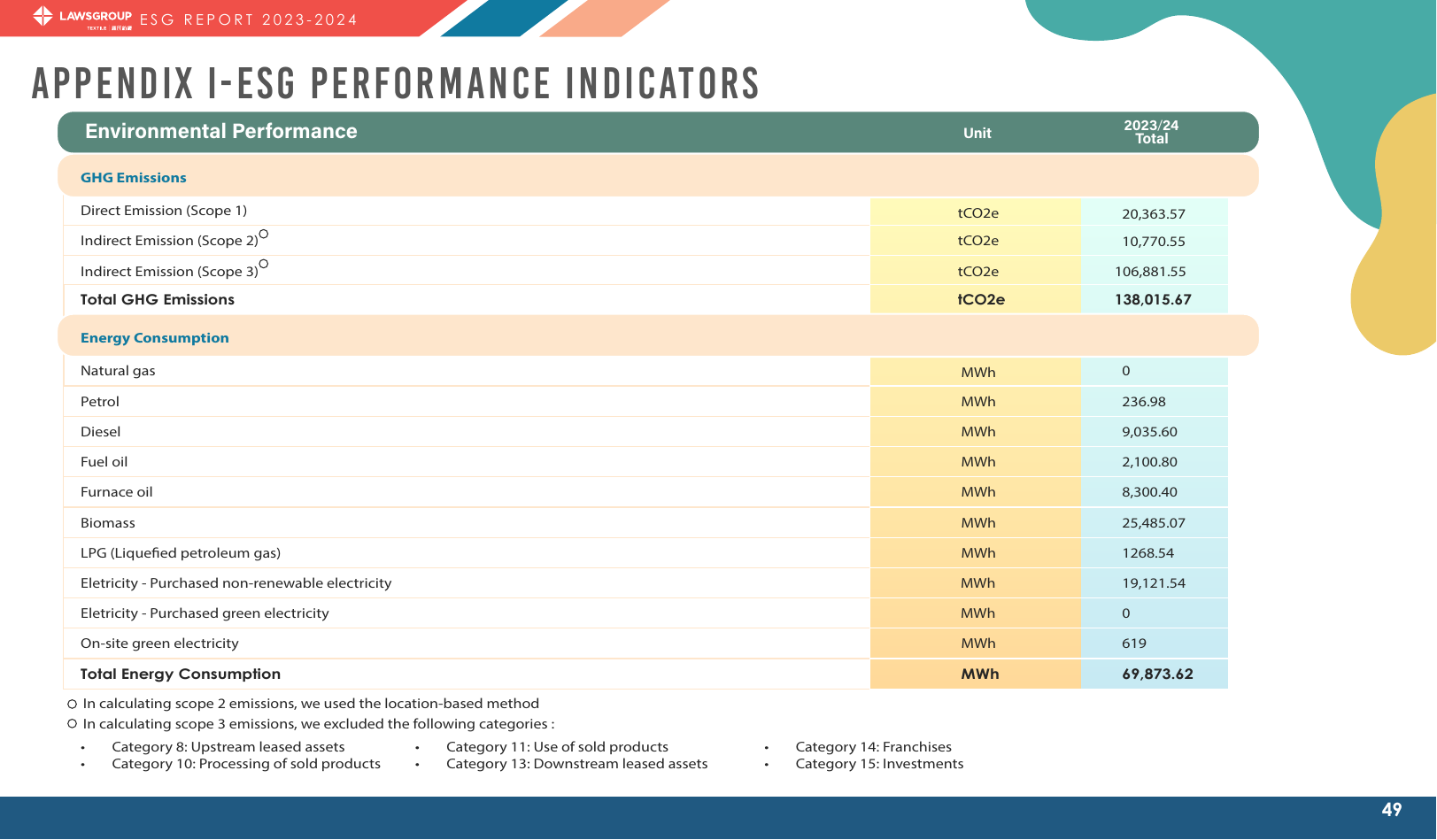Screen dimensions: 1437x840
Task: Click the bold tCO2e unit in total row
Action: [981, 299]
